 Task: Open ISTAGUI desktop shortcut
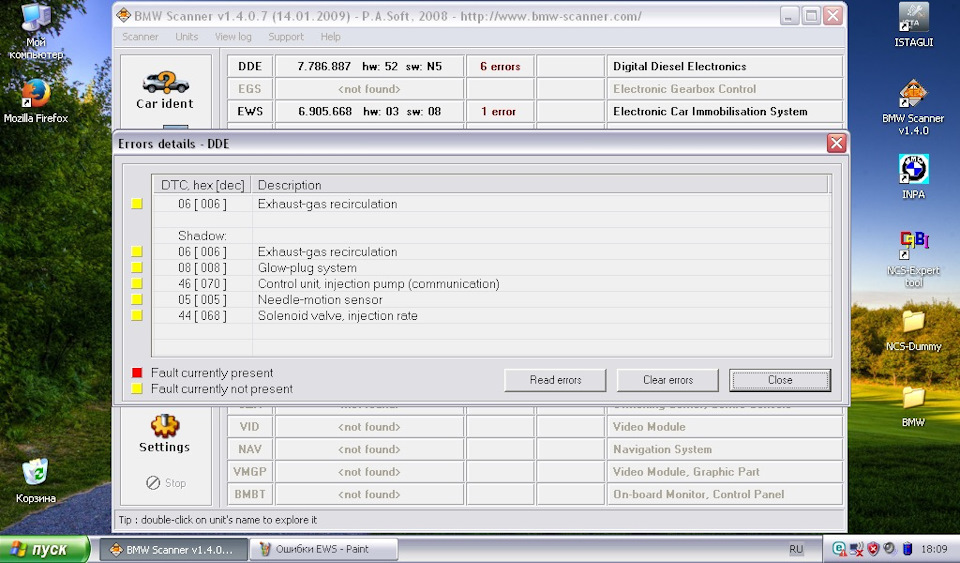tap(913, 17)
